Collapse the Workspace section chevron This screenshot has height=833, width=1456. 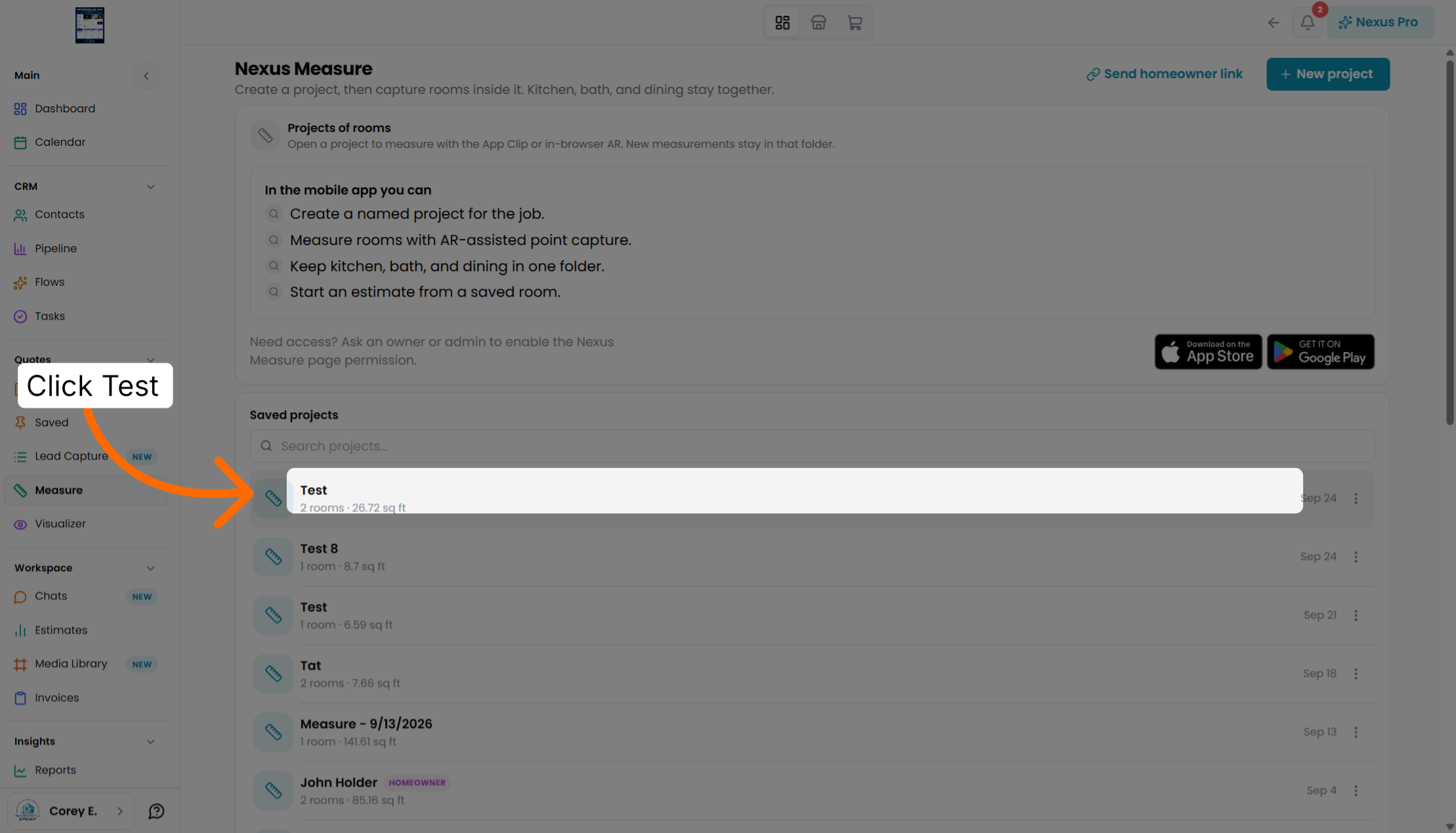[x=151, y=568]
